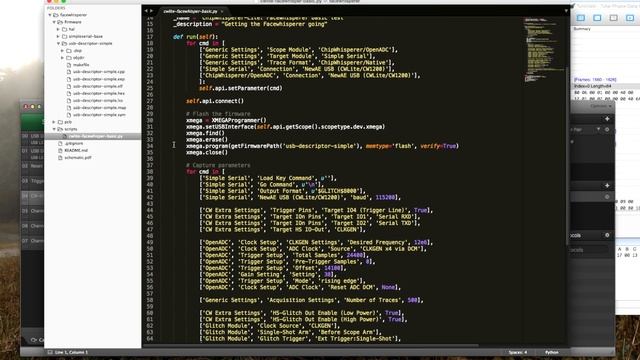Place cursor on line 27 self.api.connect()

pyautogui.click(x=215, y=101)
